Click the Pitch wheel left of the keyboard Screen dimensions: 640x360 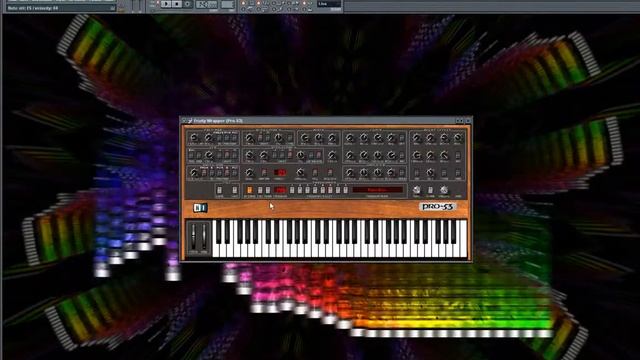(x=193, y=237)
